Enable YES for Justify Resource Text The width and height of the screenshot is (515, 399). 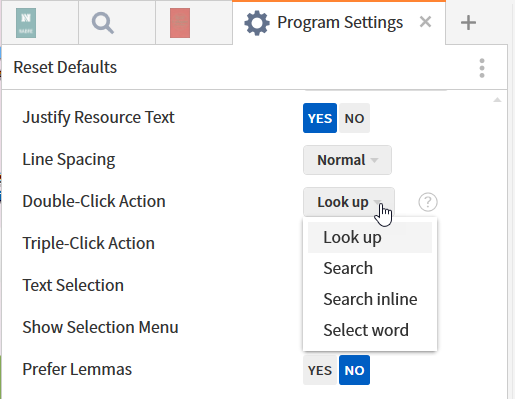click(x=320, y=118)
